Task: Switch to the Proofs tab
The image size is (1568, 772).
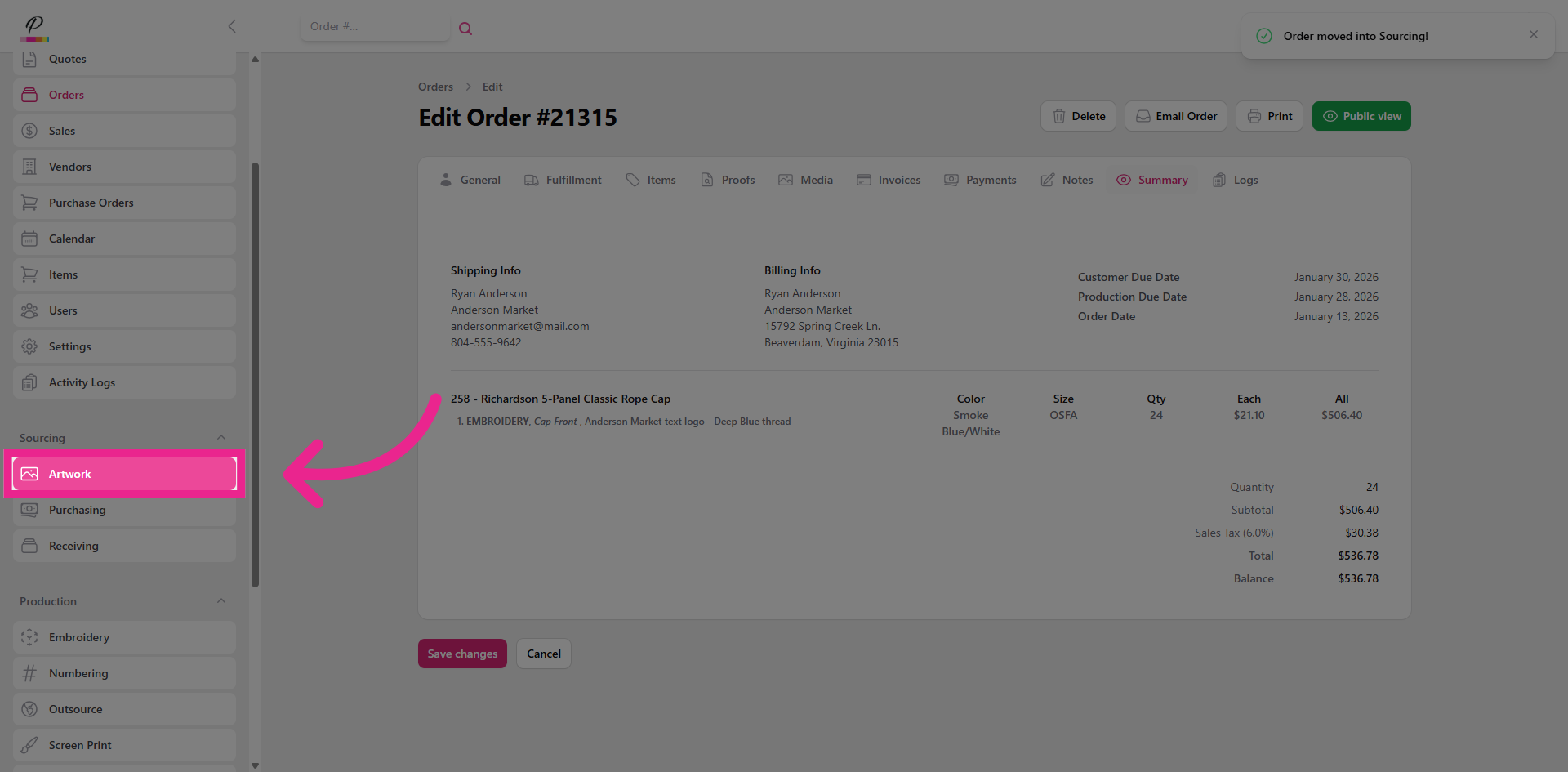Action: point(728,180)
